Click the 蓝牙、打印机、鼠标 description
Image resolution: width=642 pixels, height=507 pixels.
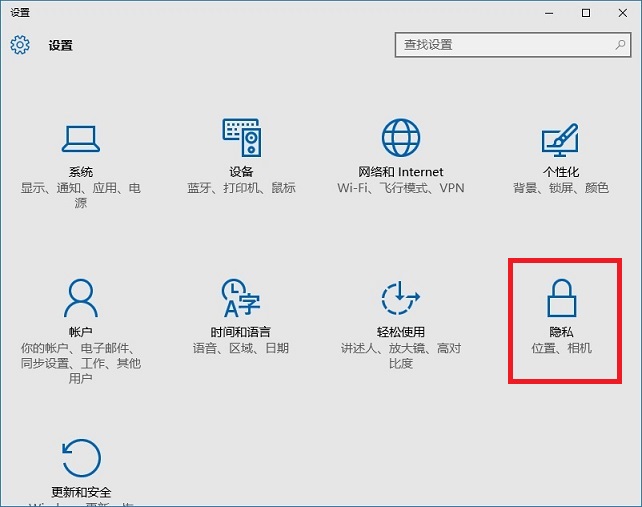(x=242, y=188)
